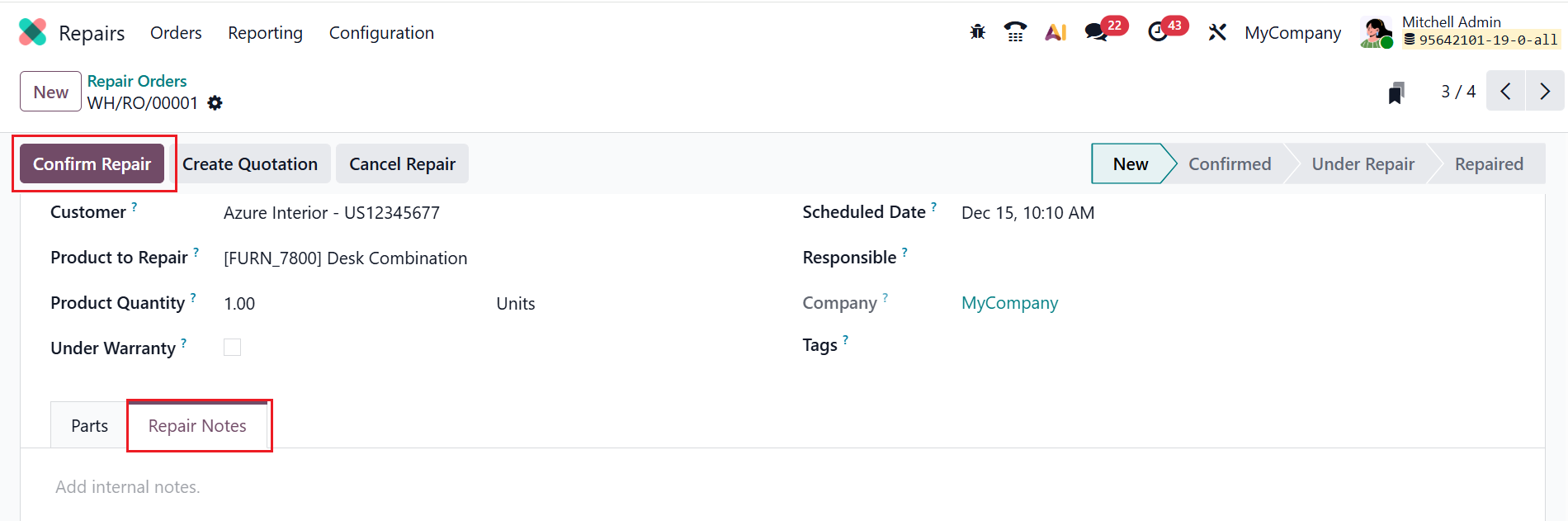Click the Add internal notes field
1568x521 pixels.
coord(128,487)
